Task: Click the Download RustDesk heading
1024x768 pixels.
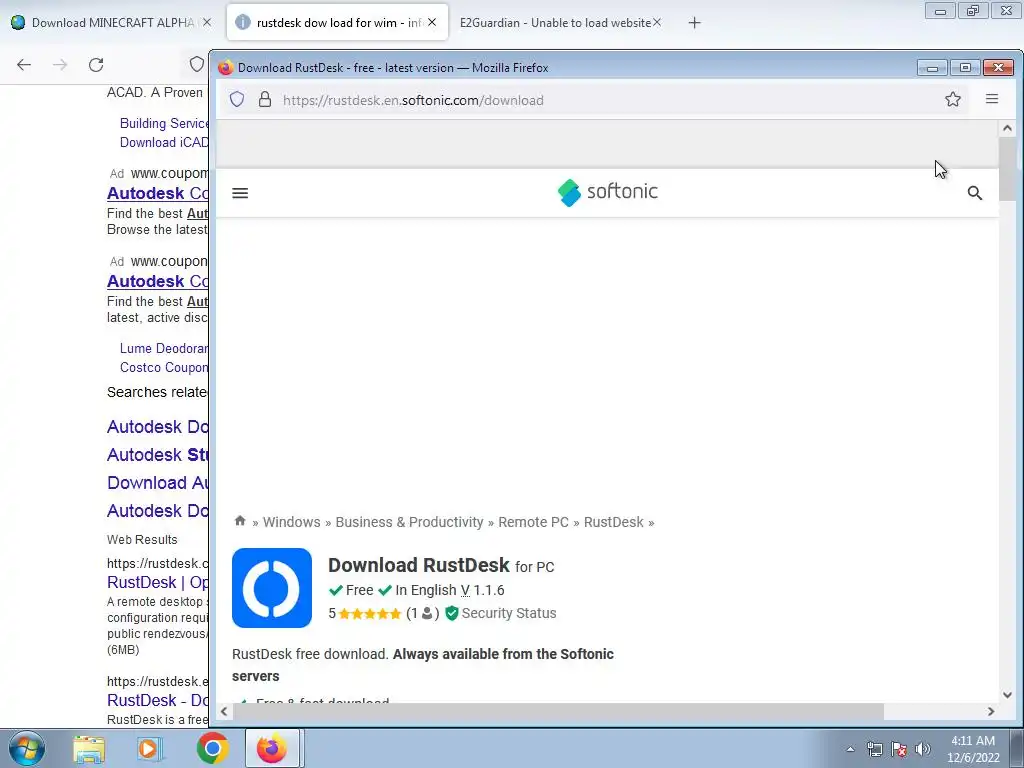Action: click(419, 565)
